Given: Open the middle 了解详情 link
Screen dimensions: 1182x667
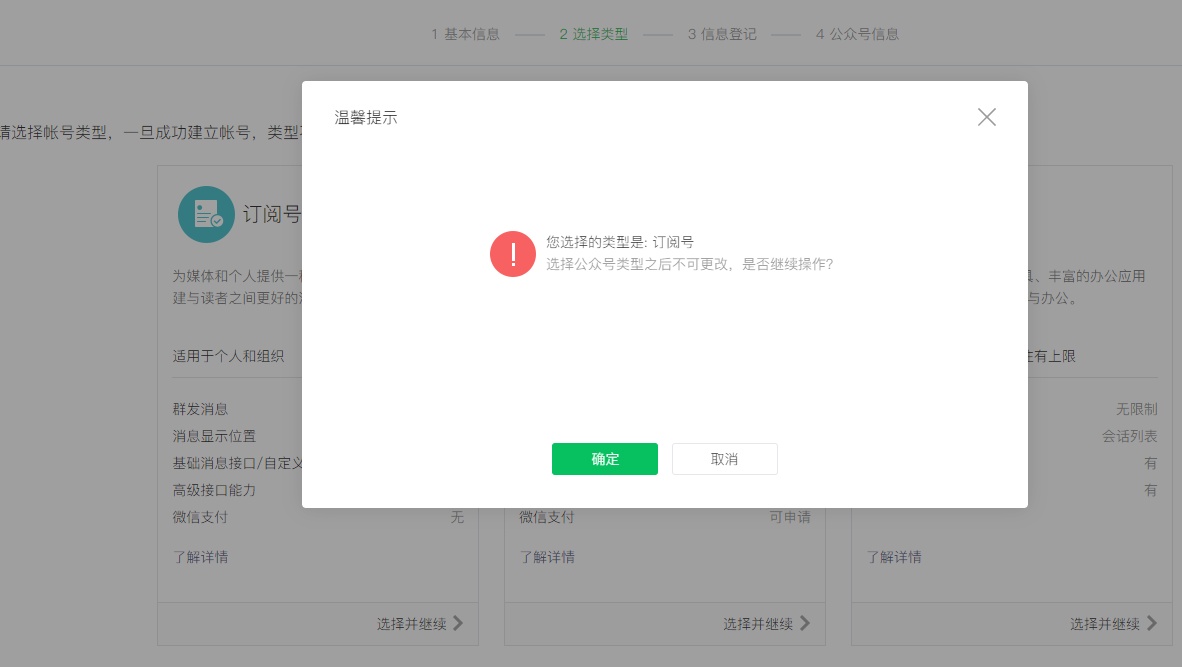Looking at the screenshot, I should point(547,557).
